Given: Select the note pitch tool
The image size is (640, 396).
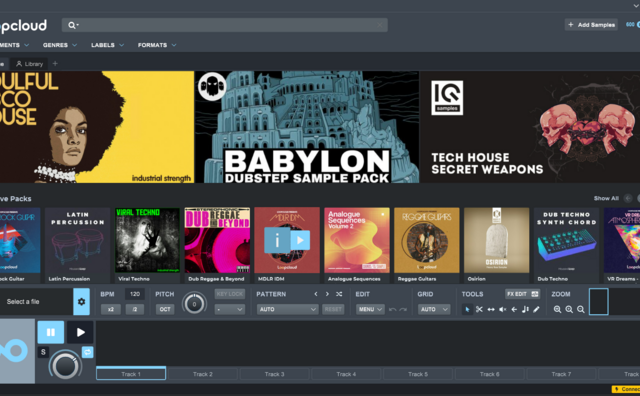Looking at the screenshot, I should tap(525, 309).
